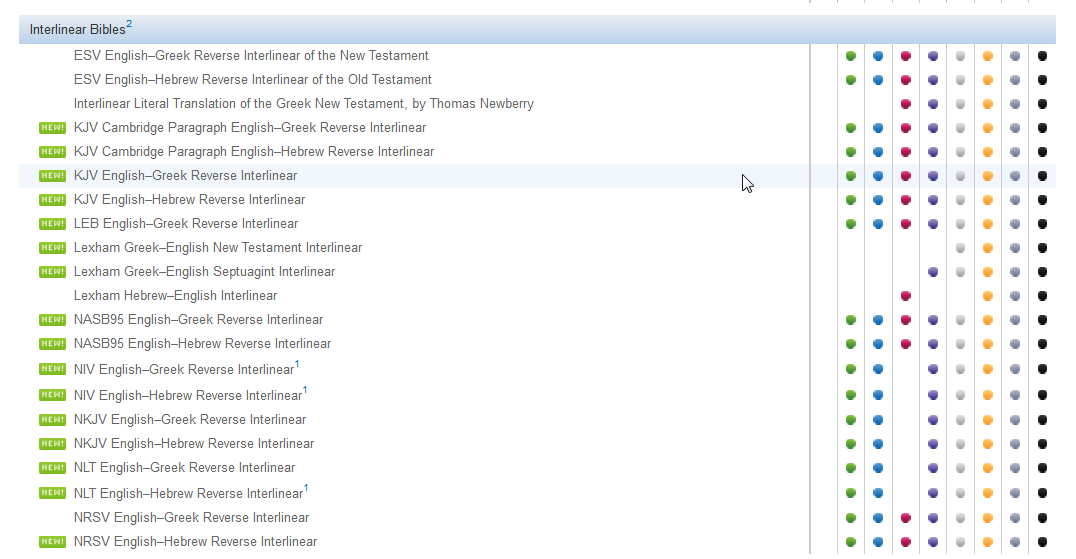This screenshot has width=1076, height=559.
Task: Click the NEW! badge beside NKJV English–Hebrew
Action: (52, 443)
